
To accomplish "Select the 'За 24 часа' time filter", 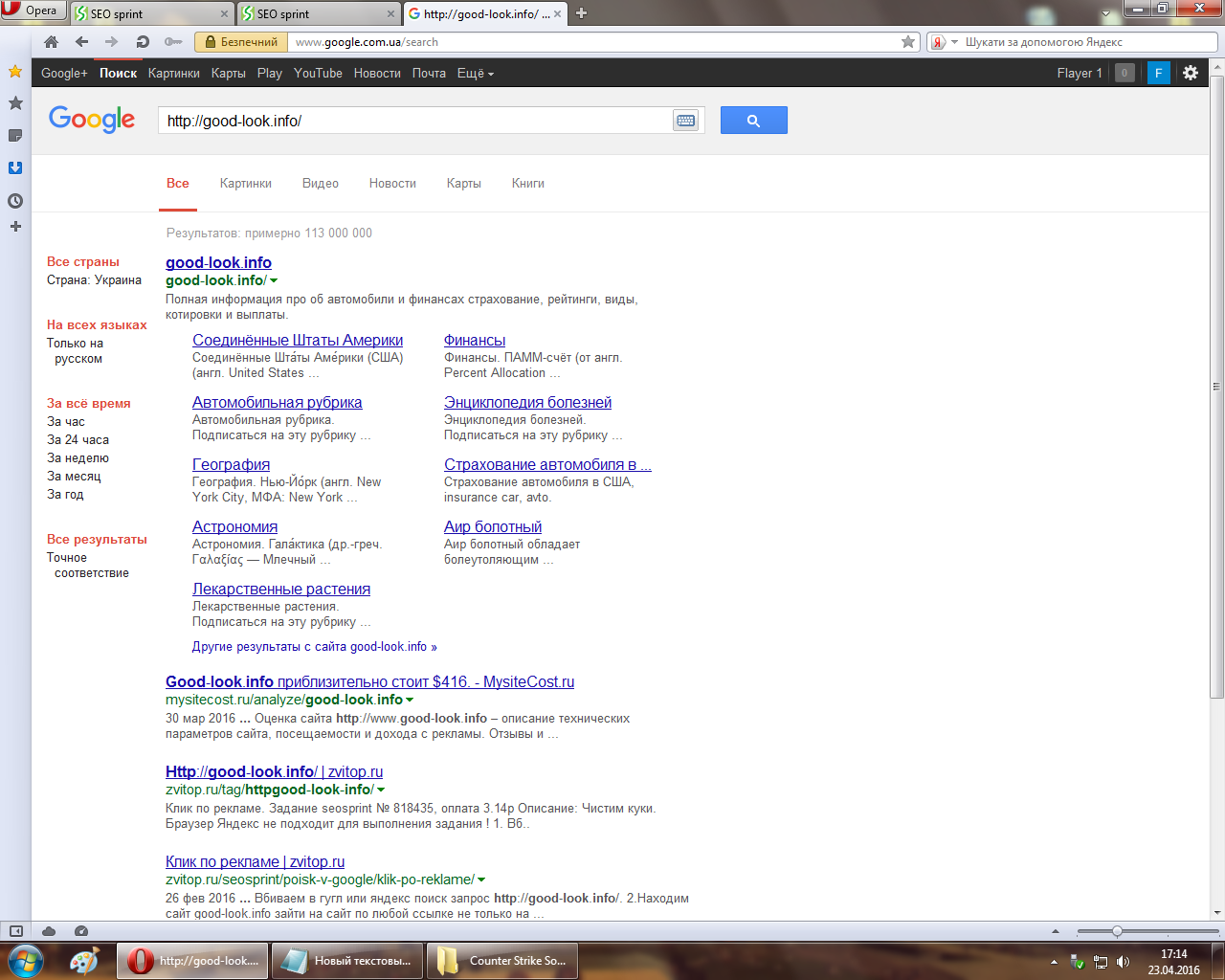I will coord(78,440).
